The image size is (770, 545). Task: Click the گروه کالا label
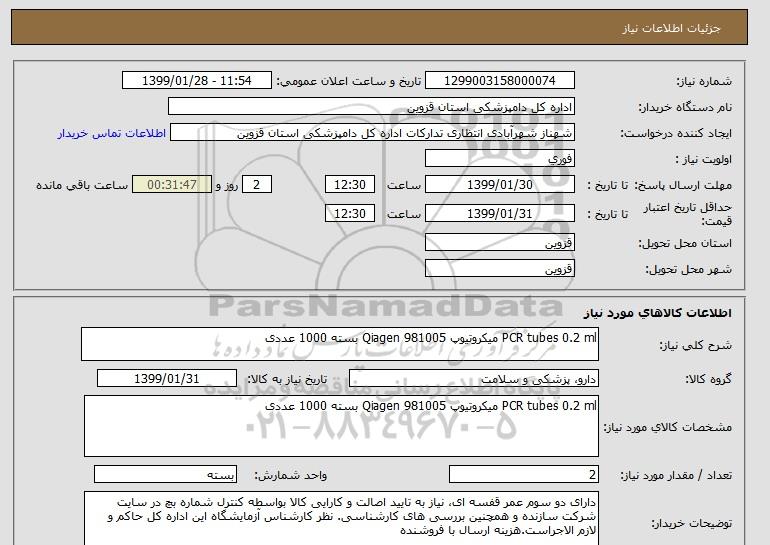pyautogui.click(x=709, y=379)
